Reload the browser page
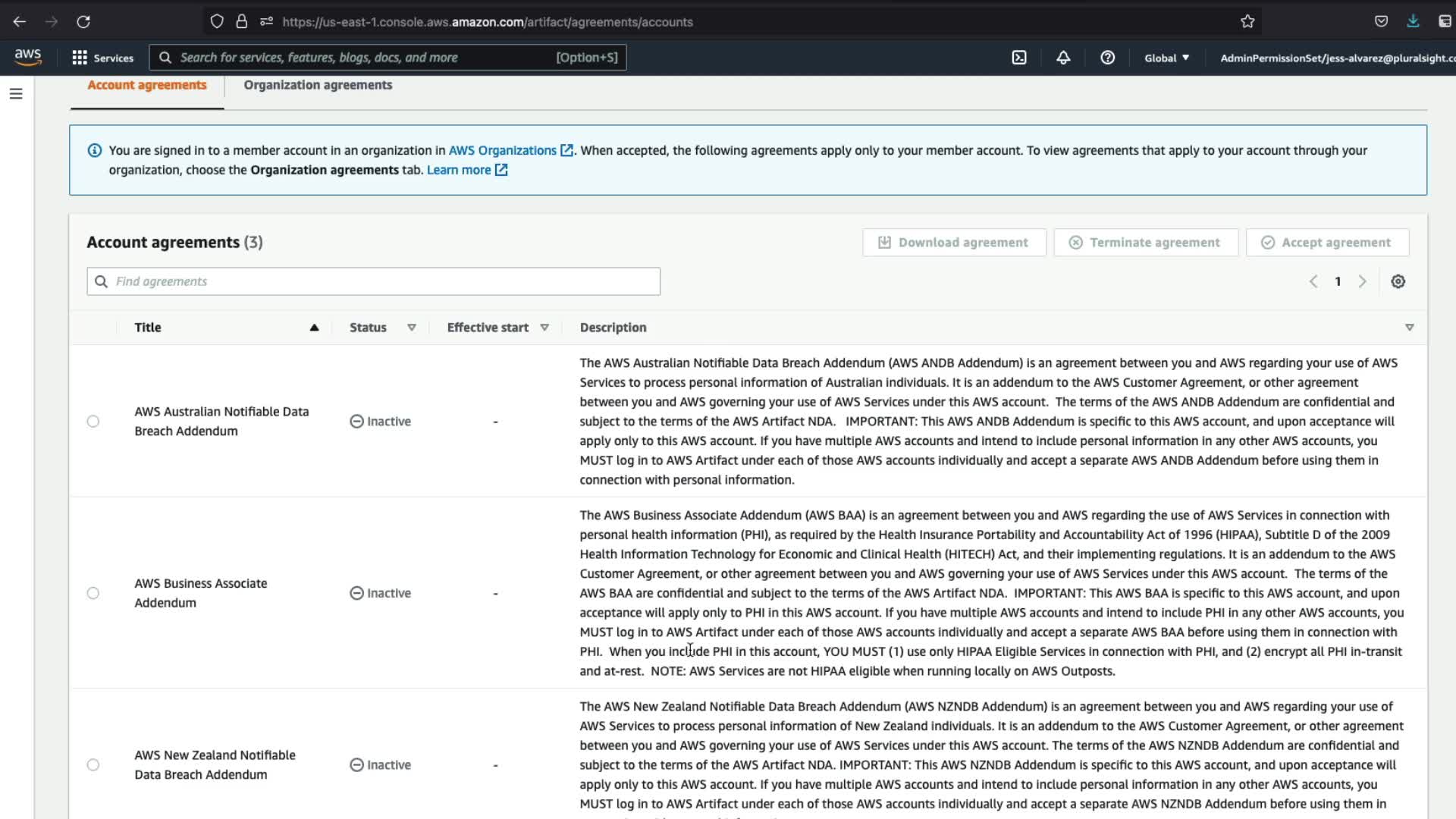Screen dimensions: 1456x819 pos(83,22)
